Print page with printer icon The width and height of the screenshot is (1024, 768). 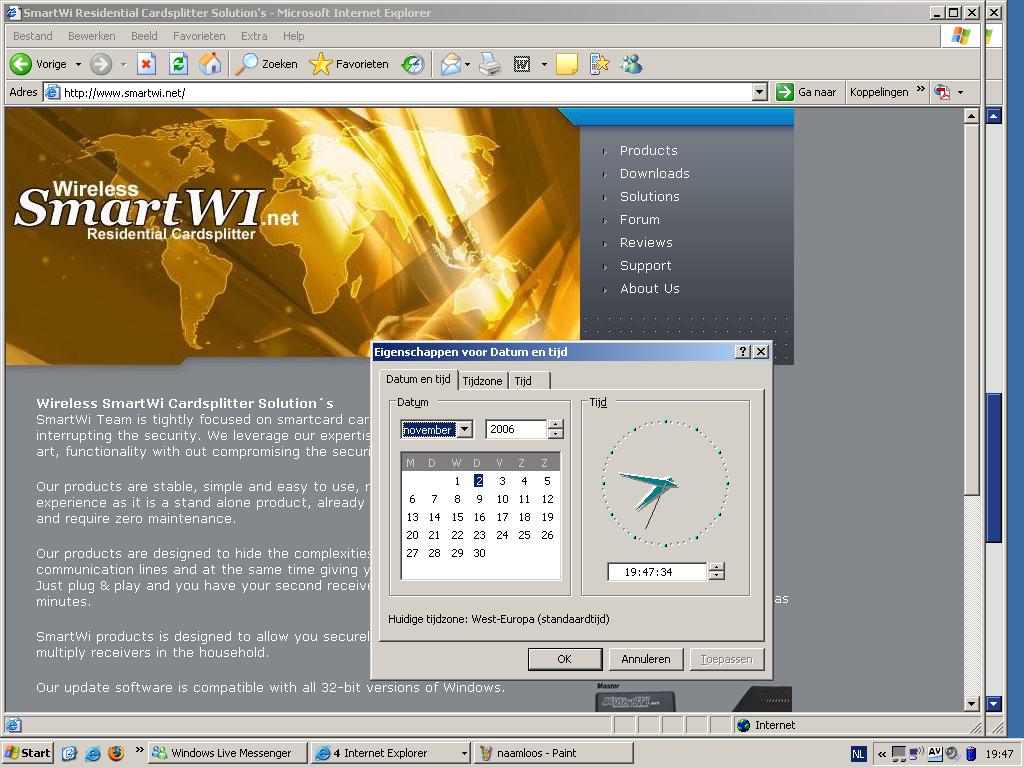tap(490, 64)
